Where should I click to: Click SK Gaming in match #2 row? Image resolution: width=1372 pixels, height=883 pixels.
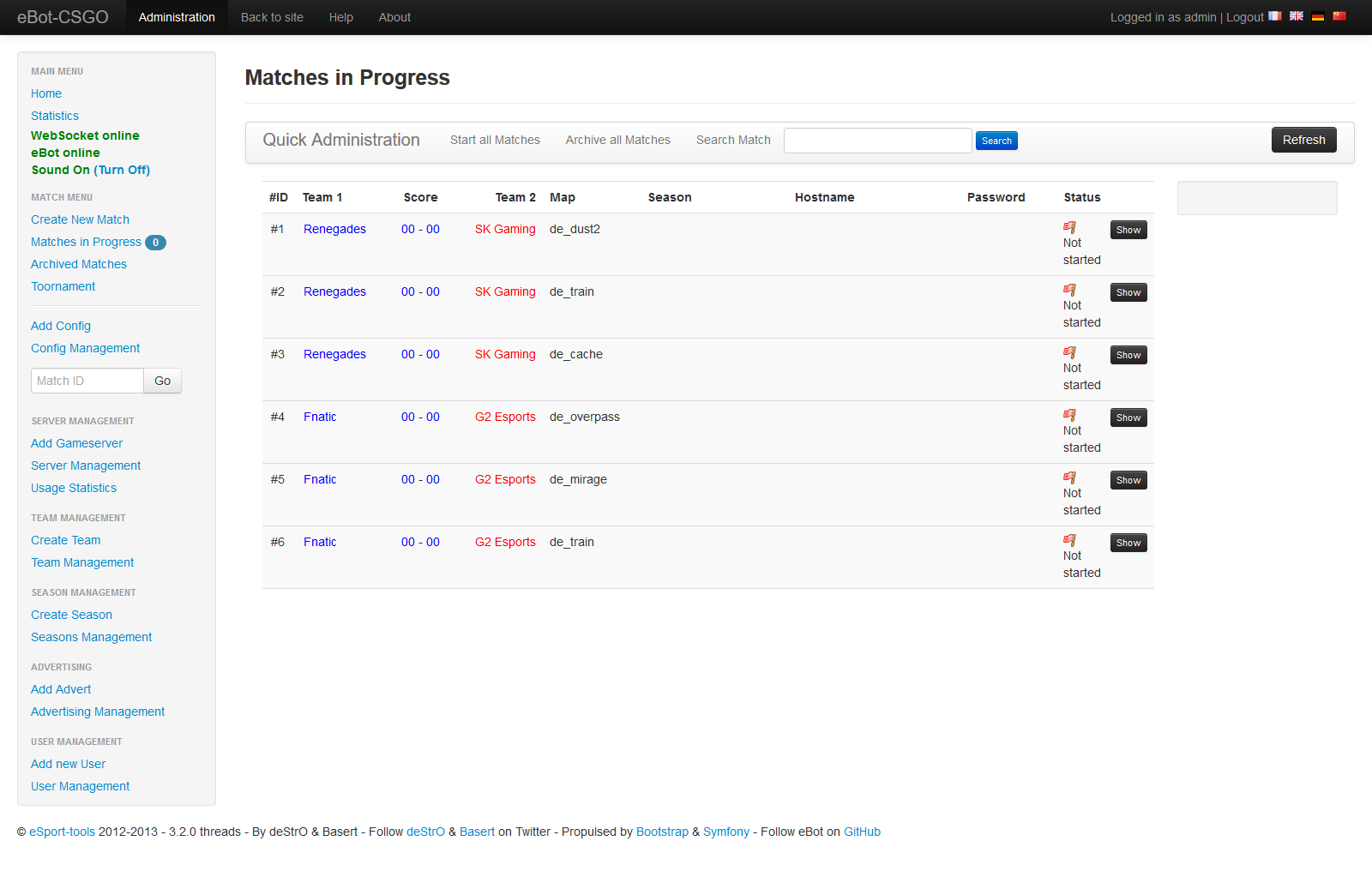click(505, 291)
